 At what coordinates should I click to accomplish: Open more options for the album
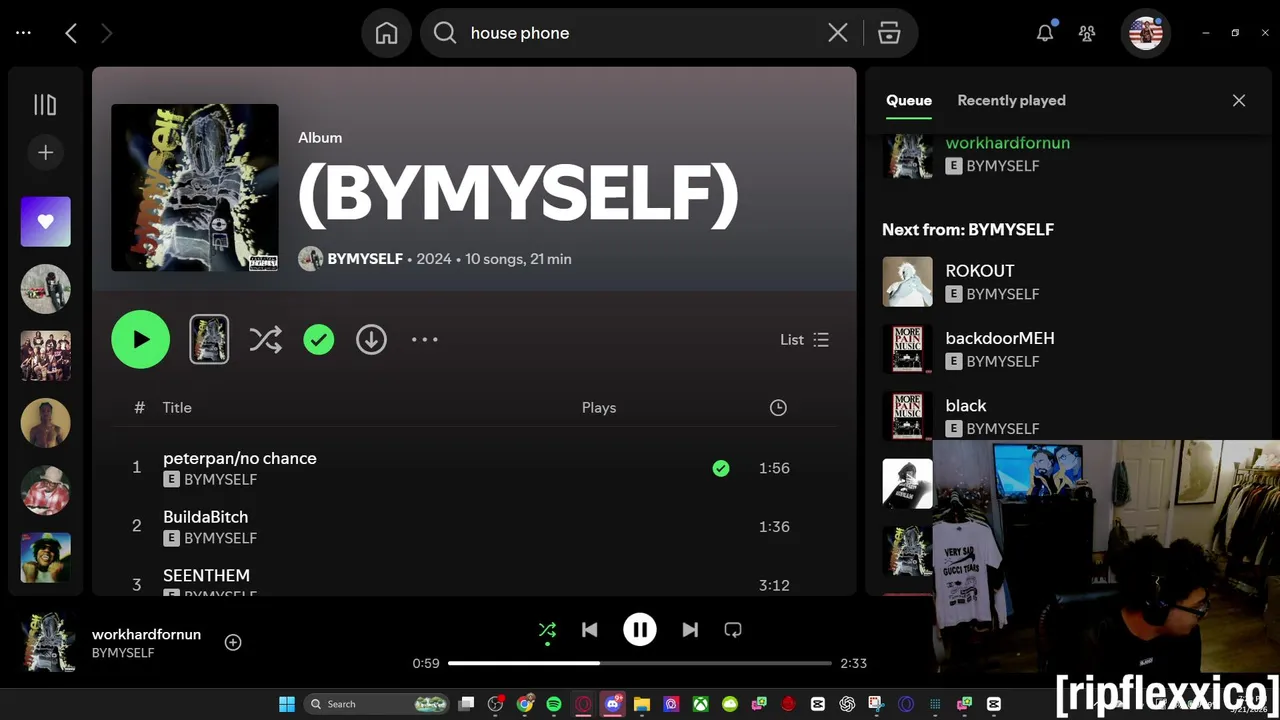pos(425,340)
